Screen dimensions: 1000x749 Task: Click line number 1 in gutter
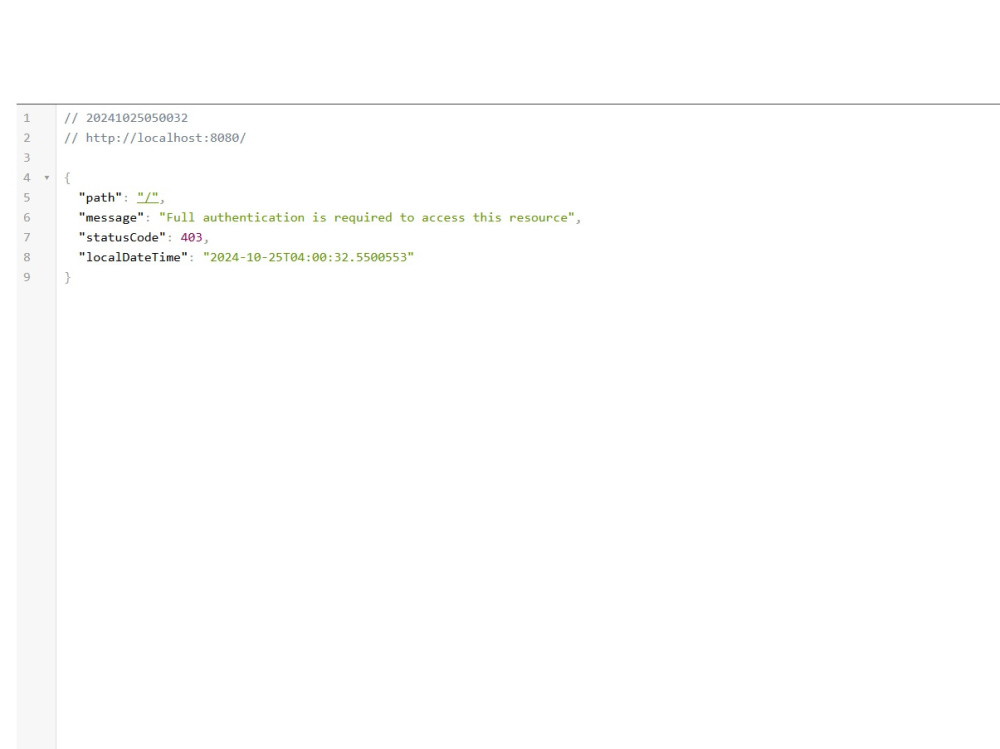pyautogui.click(x=27, y=118)
